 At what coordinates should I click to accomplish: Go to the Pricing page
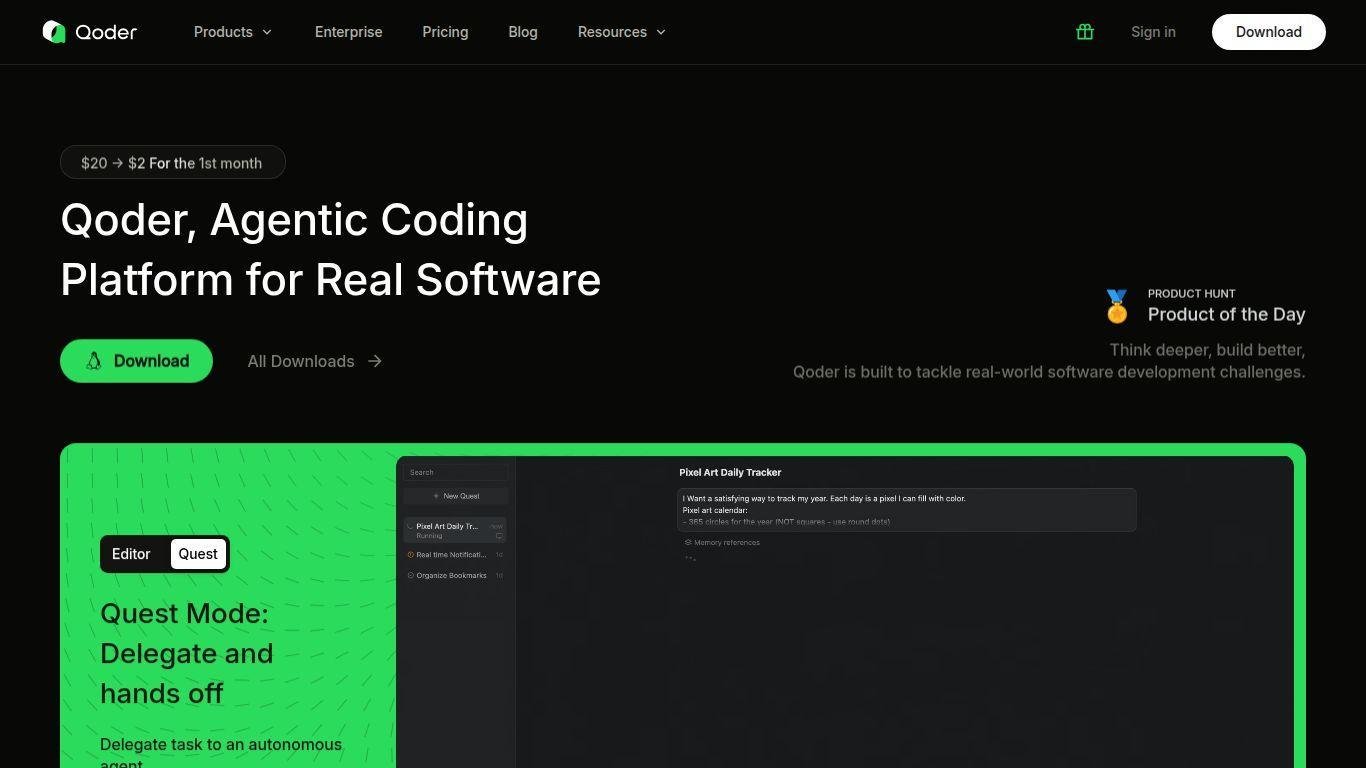tap(445, 32)
